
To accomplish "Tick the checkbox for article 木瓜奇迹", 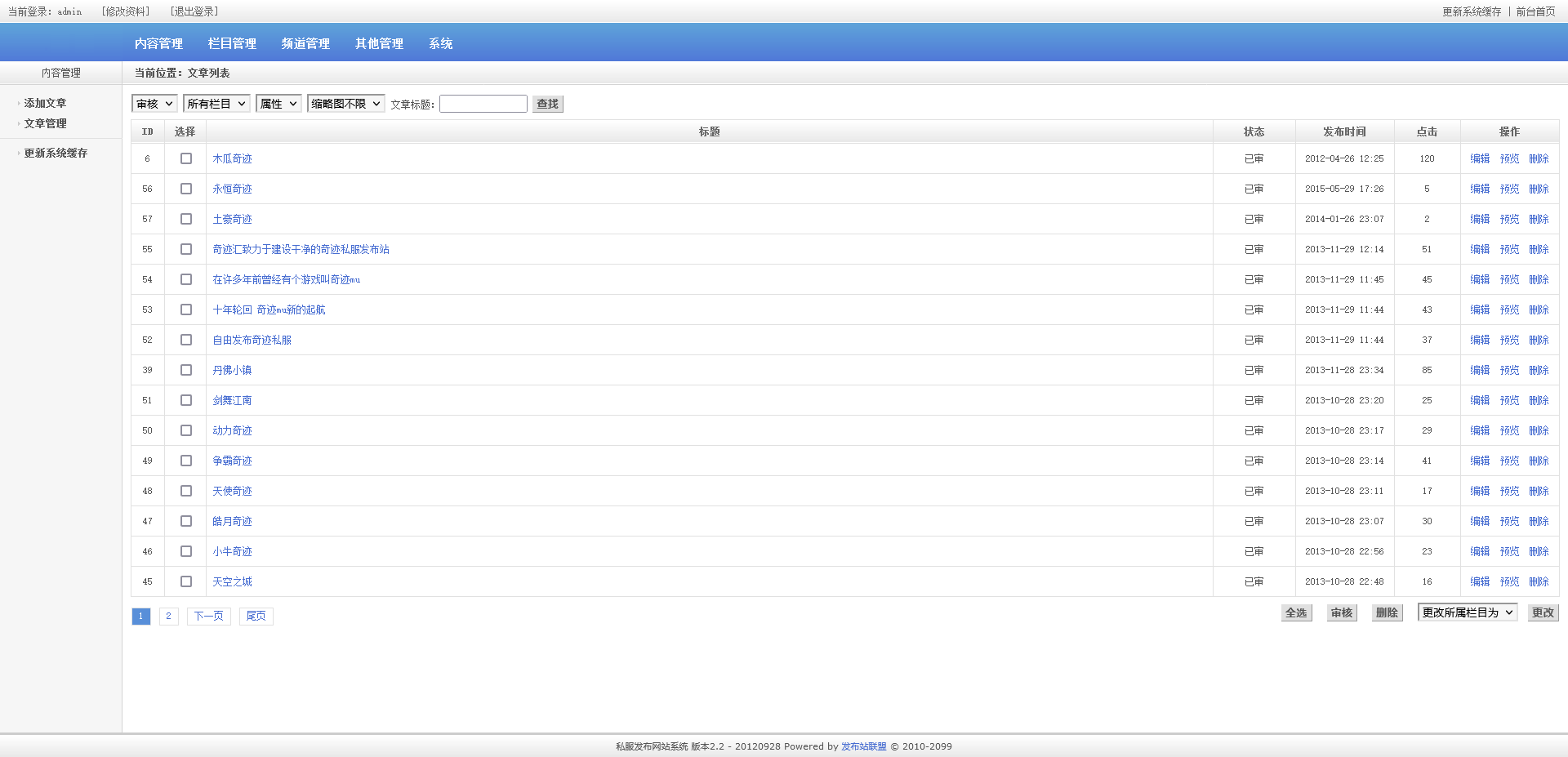I will pyautogui.click(x=186, y=158).
